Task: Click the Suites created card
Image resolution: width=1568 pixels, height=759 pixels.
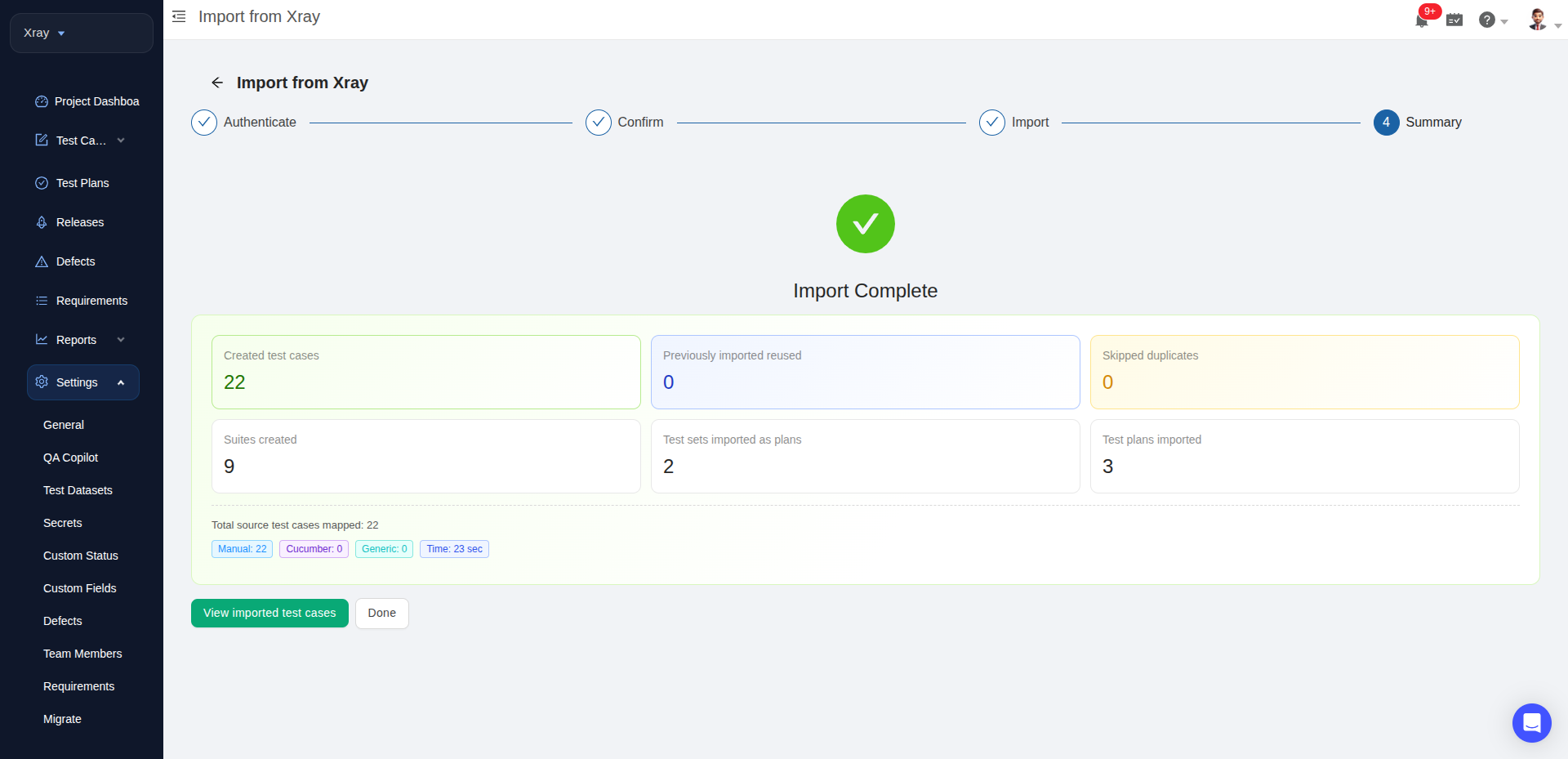Action: tap(426, 456)
